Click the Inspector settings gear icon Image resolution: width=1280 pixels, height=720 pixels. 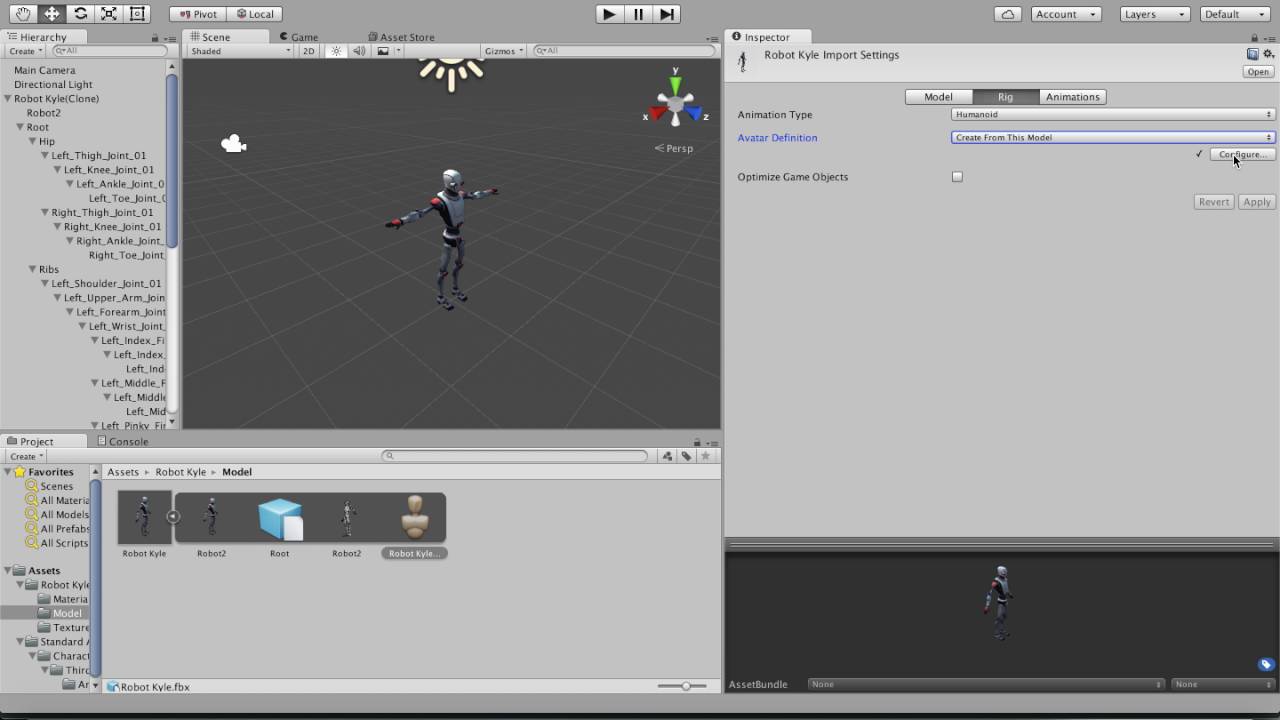click(1268, 55)
